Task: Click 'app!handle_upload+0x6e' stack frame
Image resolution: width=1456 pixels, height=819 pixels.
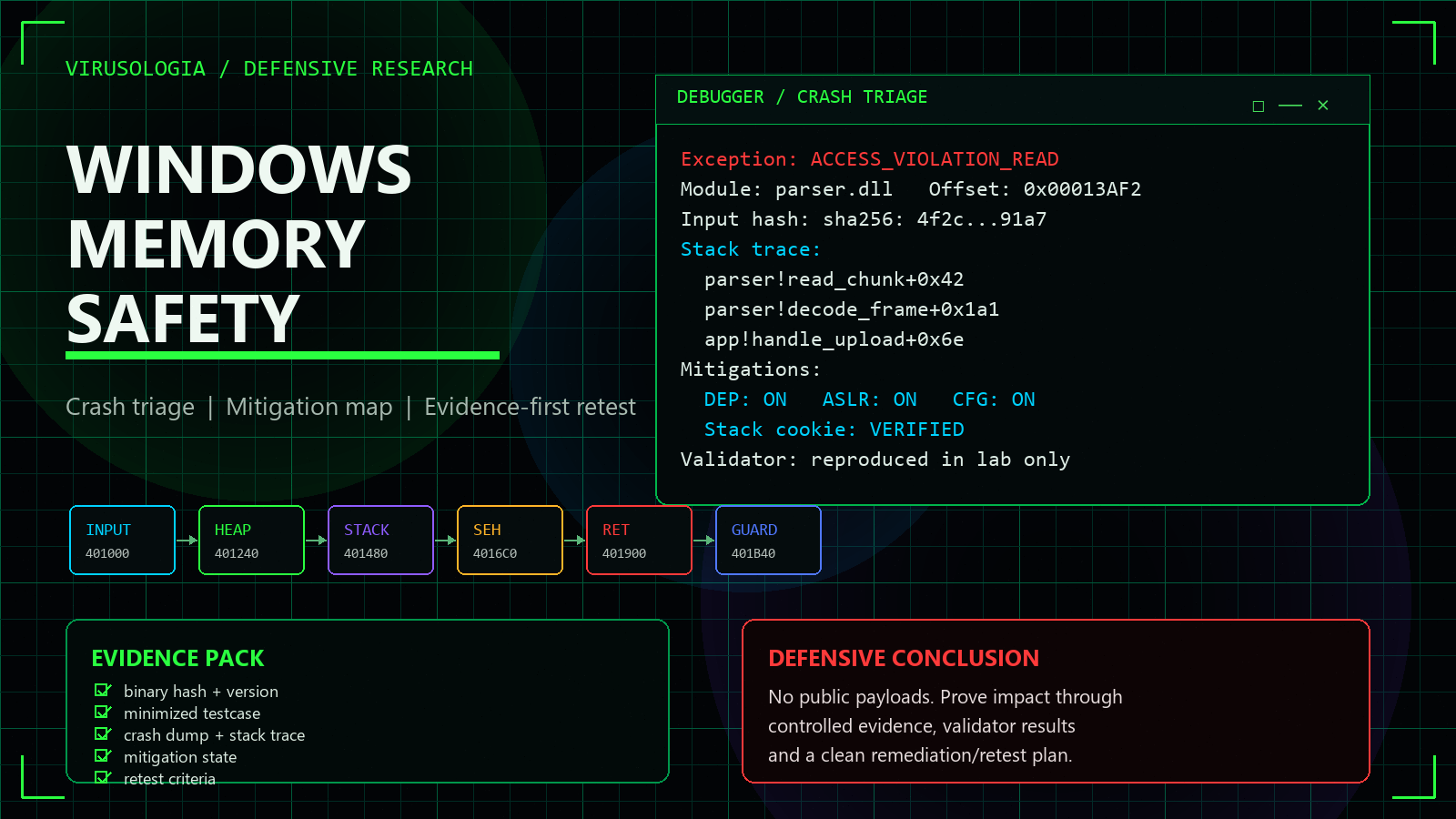Action: (834, 339)
